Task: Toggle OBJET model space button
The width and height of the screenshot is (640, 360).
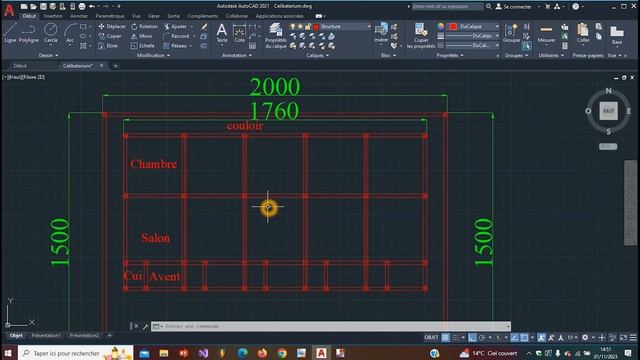Action: click(431, 338)
